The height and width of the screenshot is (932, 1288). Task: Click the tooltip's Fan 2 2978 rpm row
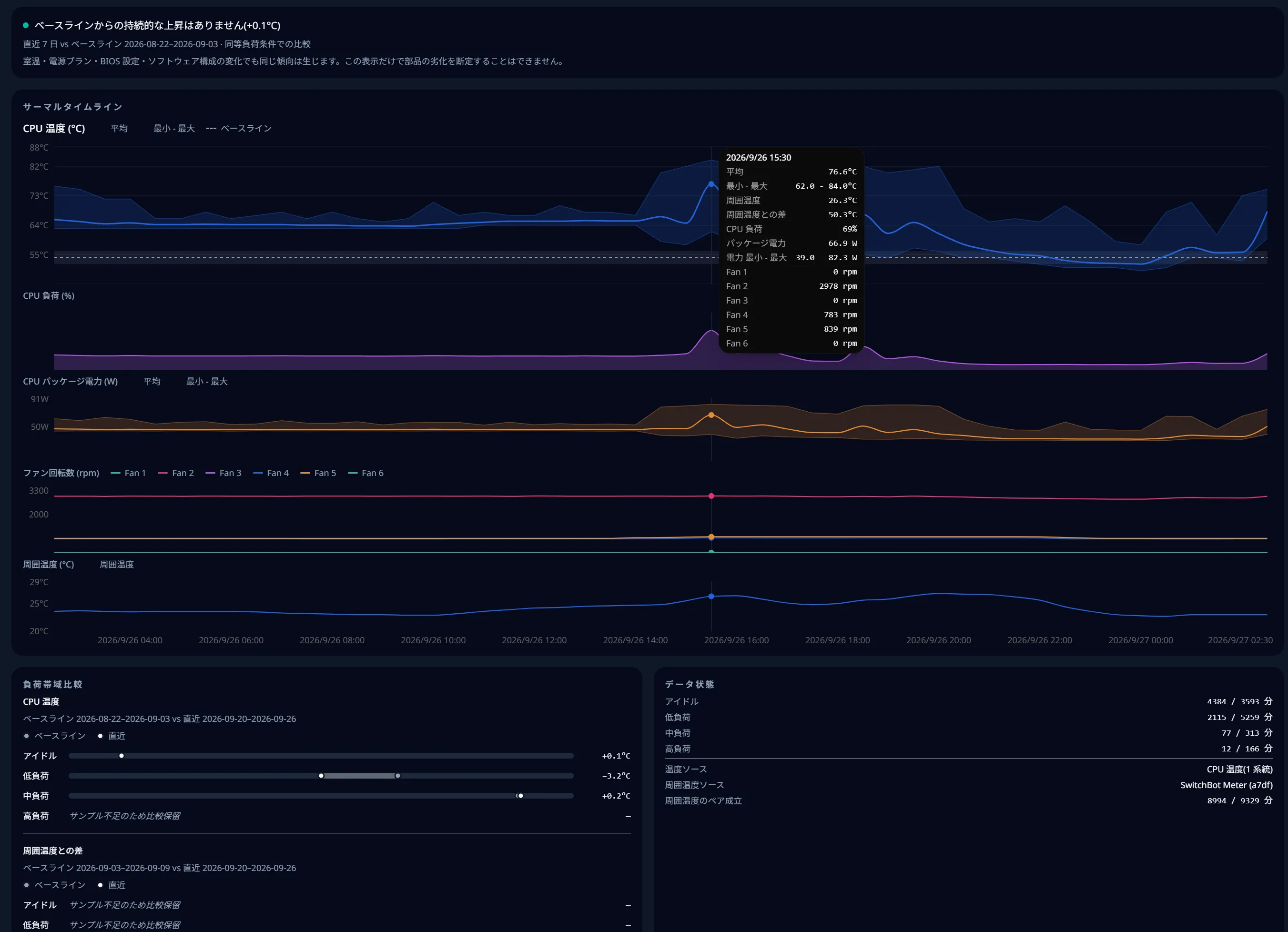[x=791, y=286]
